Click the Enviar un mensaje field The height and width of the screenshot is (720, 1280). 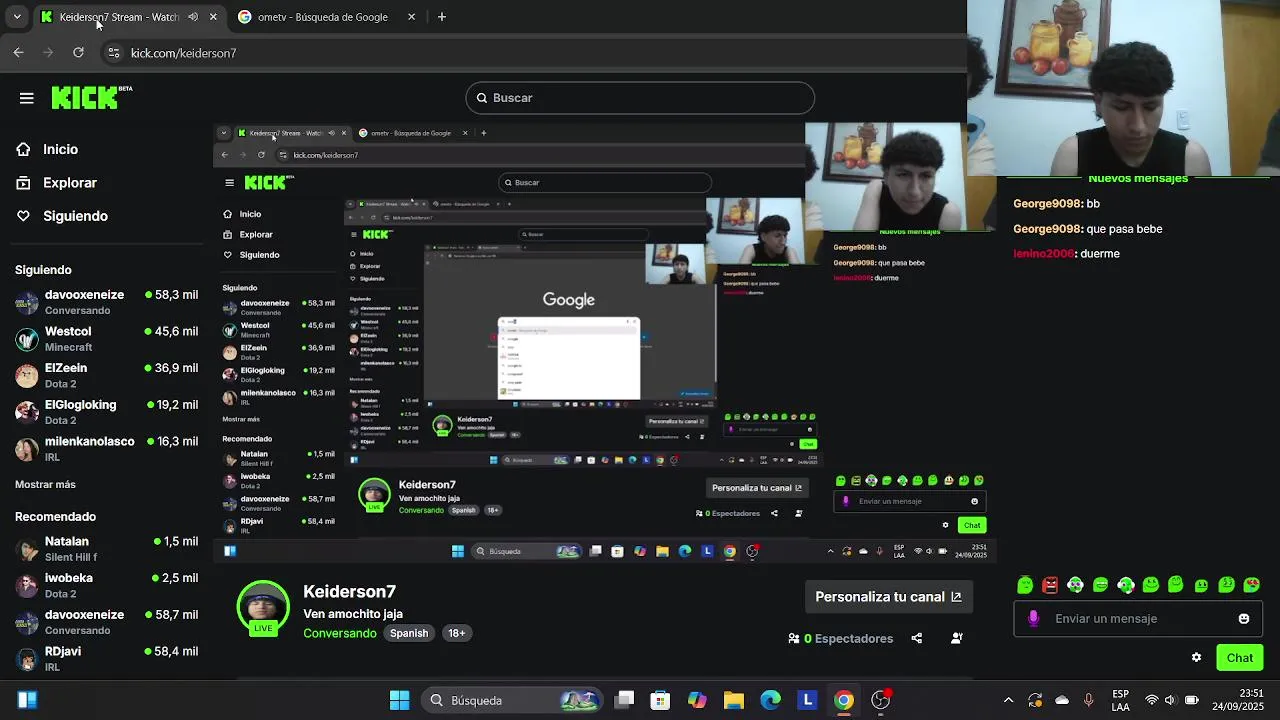point(1139,619)
